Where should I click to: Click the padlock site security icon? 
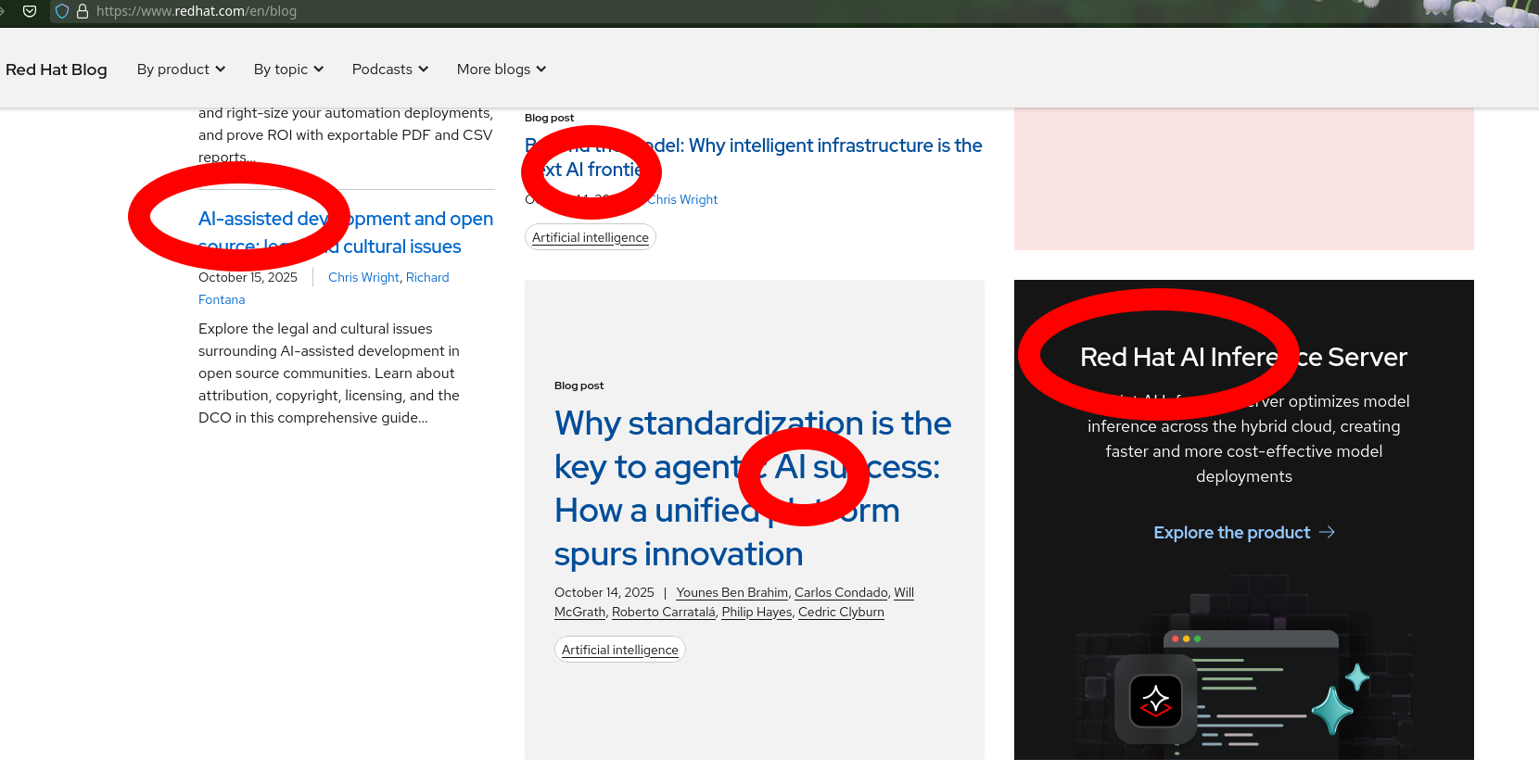point(83,11)
